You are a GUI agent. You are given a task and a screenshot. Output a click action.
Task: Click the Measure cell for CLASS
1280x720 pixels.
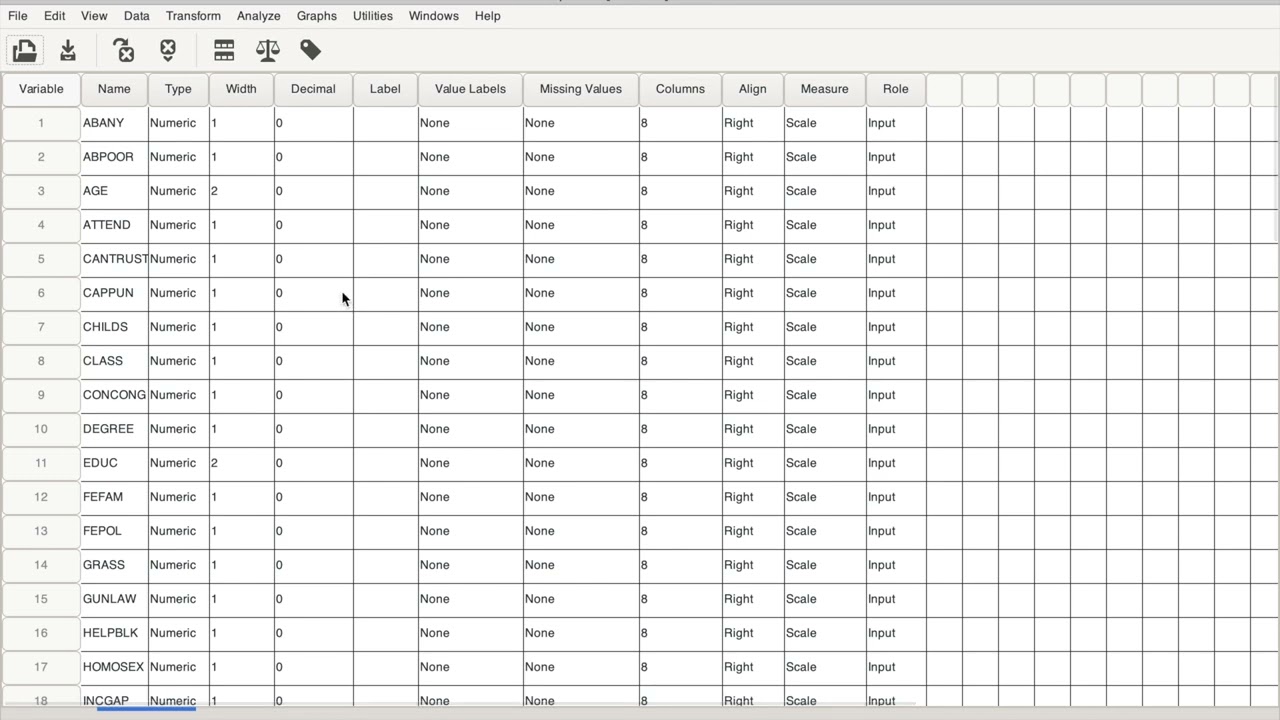pos(825,361)
